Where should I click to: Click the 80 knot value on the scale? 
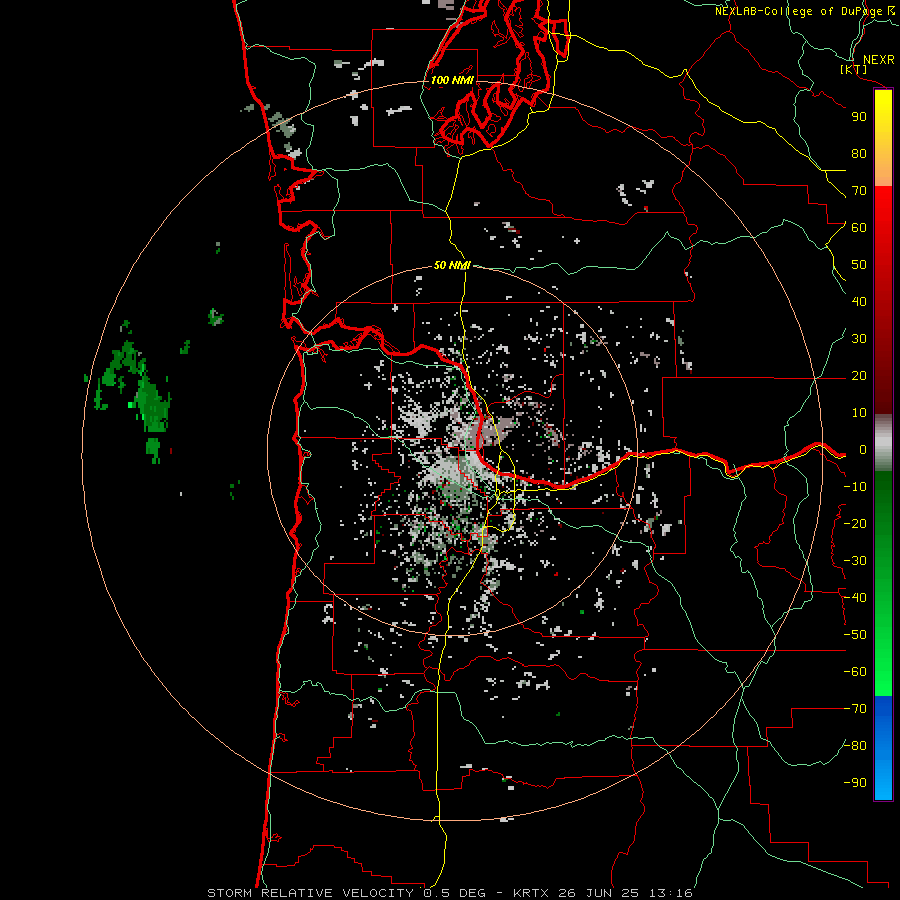point(859,154)
